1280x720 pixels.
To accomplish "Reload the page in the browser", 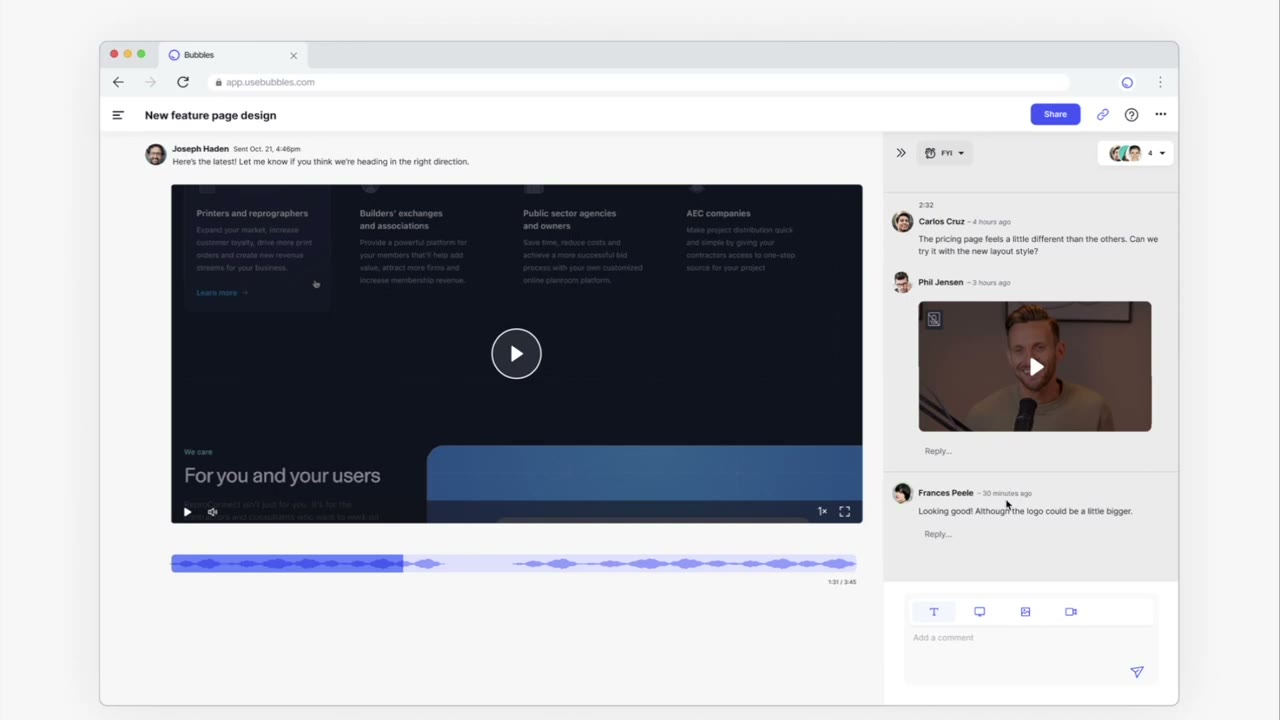I will (183, 82).
